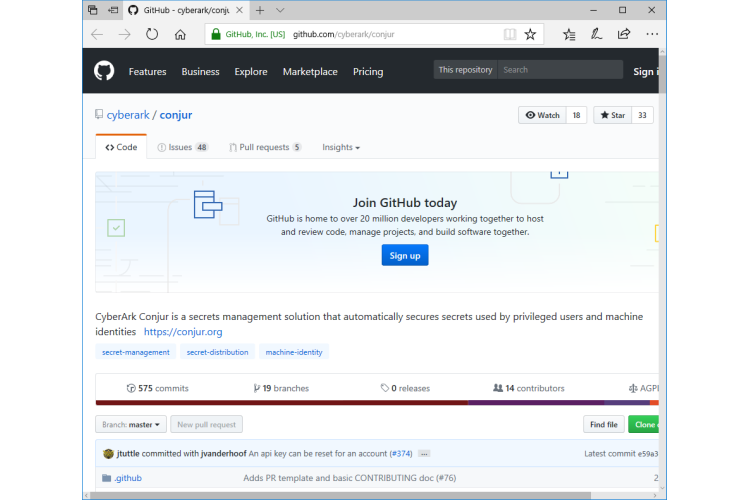Open the browser home page icon
The height and width of the screenshot is (500, 750).
(180, 34)
